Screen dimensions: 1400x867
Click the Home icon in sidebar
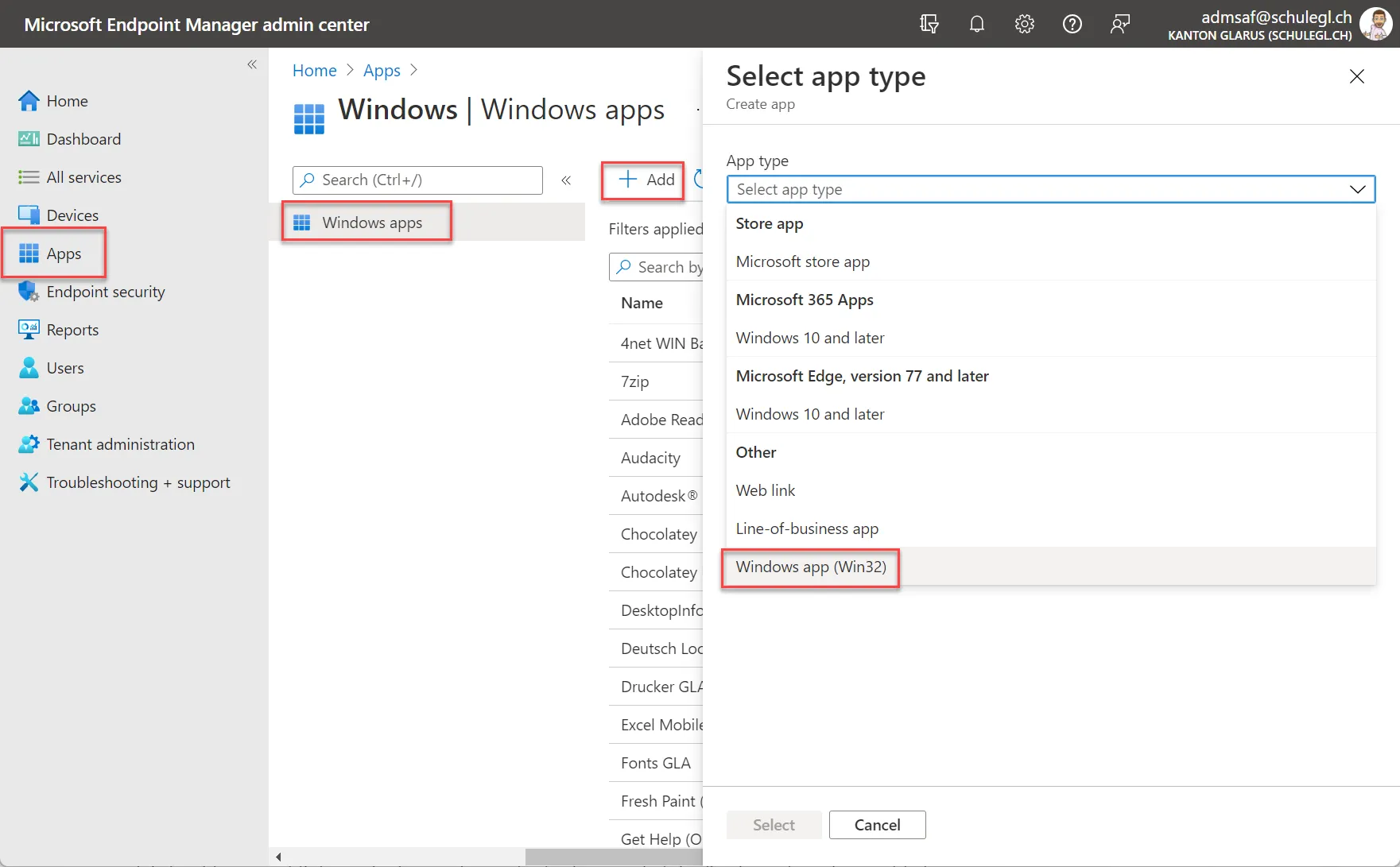[29, 101]
